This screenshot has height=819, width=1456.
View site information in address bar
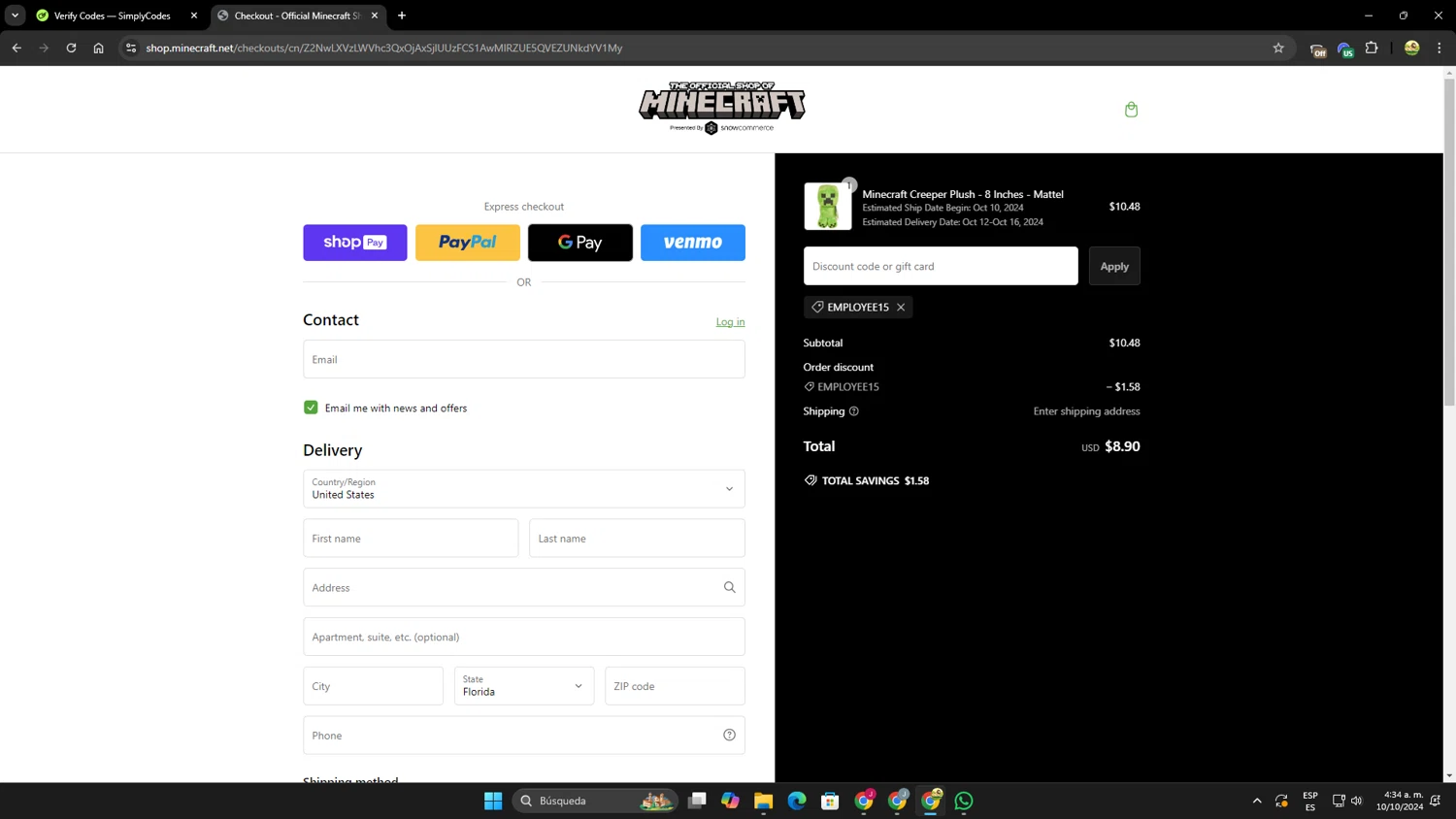point(131,48)
